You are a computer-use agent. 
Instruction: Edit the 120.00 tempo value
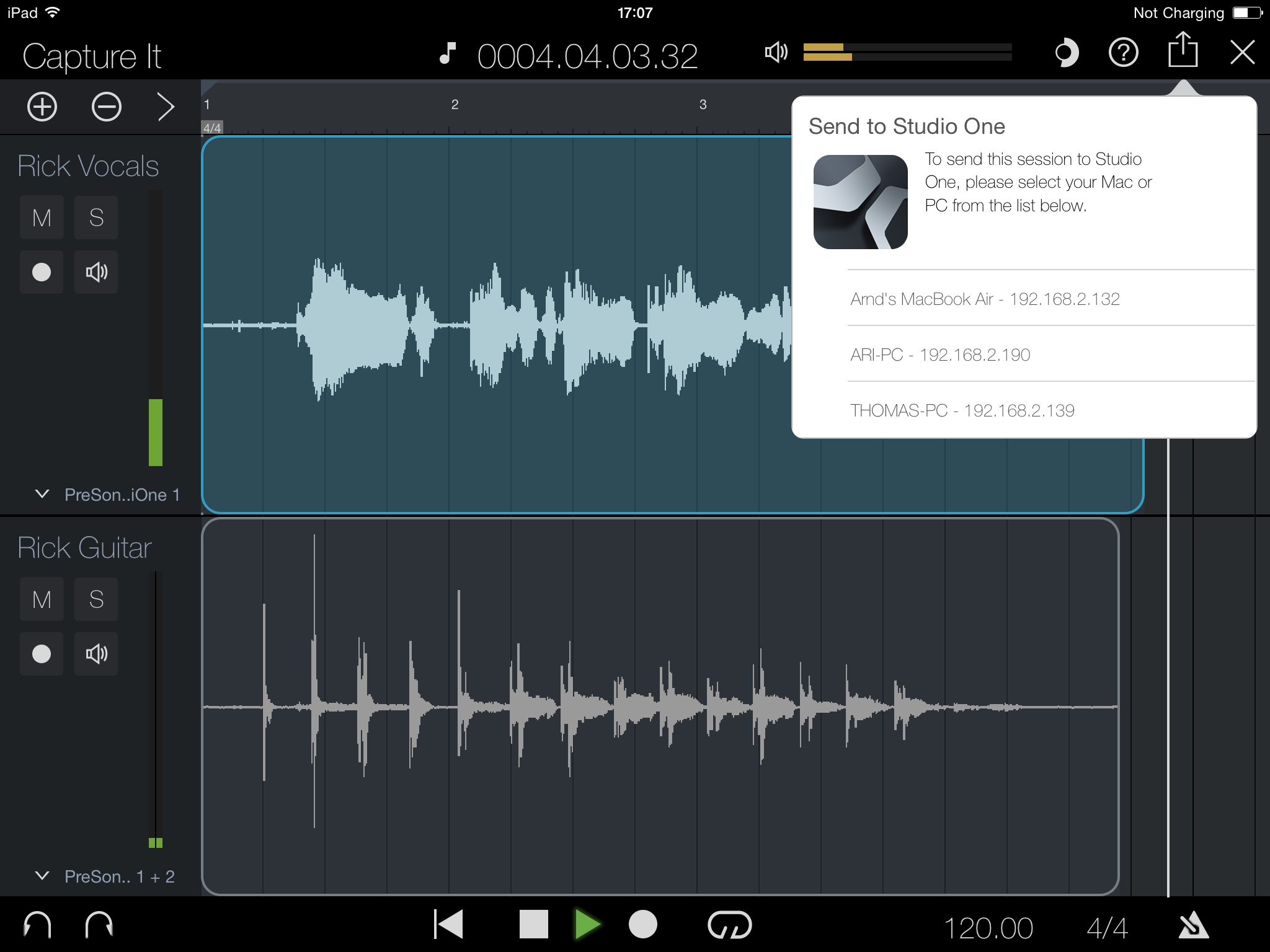point(988,928)
